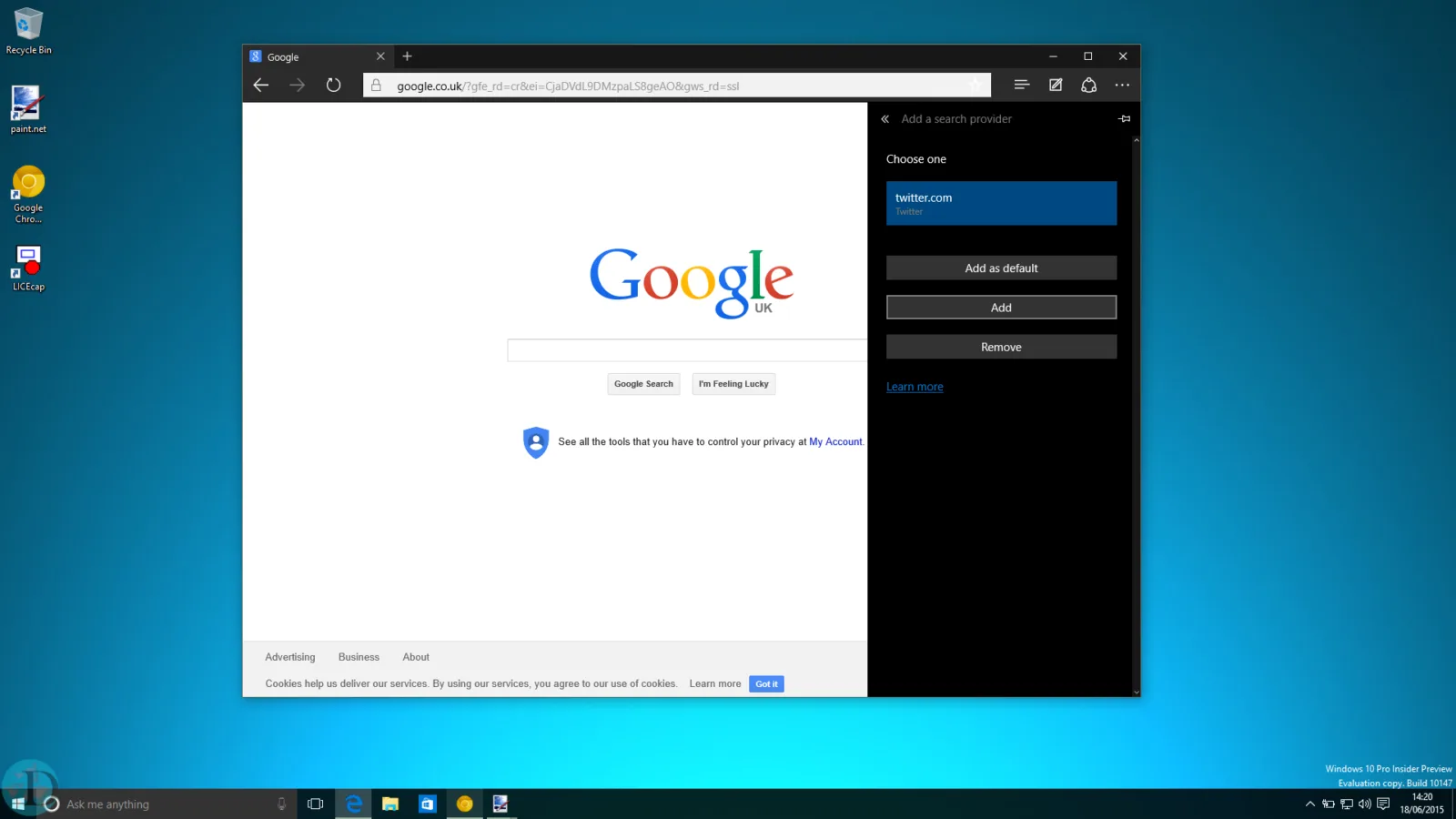Viewport: 1456px width, 819px height.
Task: Click the Google search input box
Action: (x=687, y=350)
